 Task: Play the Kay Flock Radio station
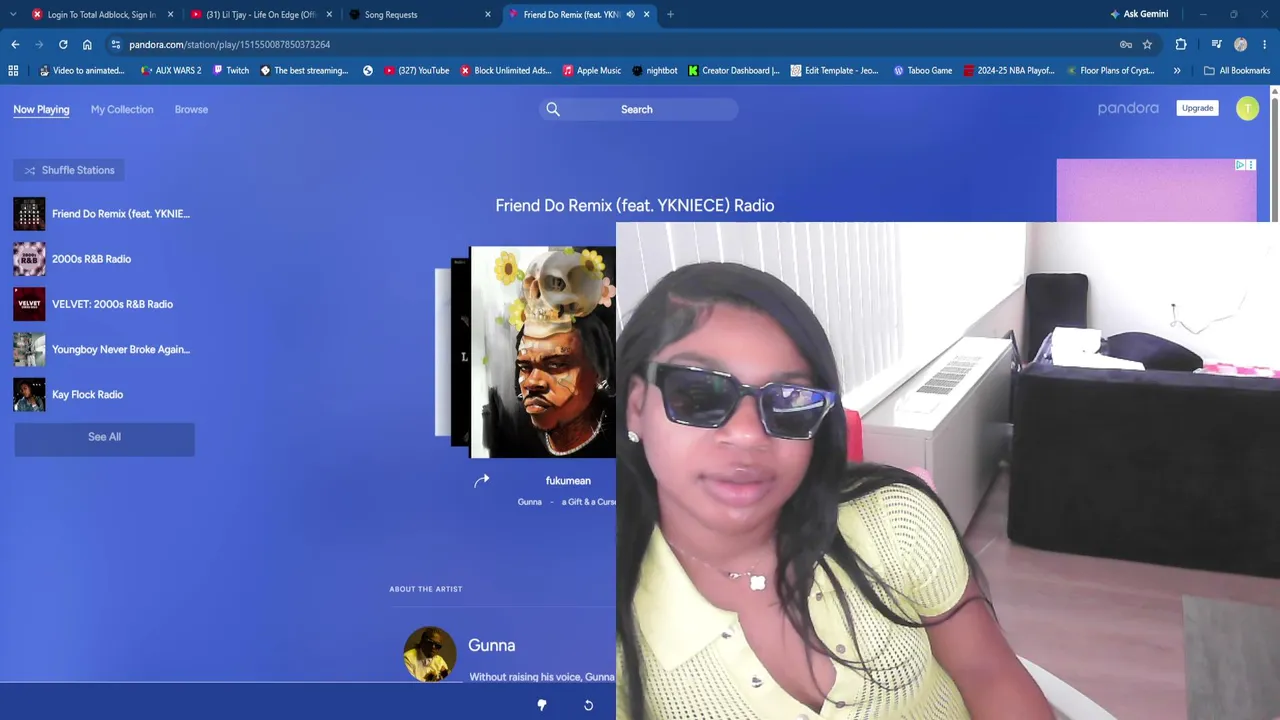pyautogui.click(x=69, y=394)
